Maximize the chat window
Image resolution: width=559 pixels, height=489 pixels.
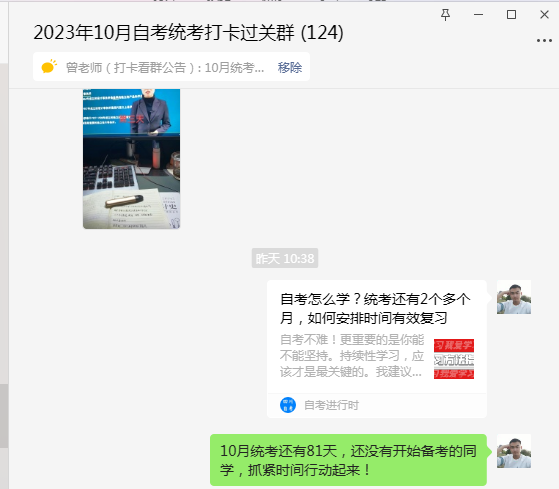click(x=511, y=15)
